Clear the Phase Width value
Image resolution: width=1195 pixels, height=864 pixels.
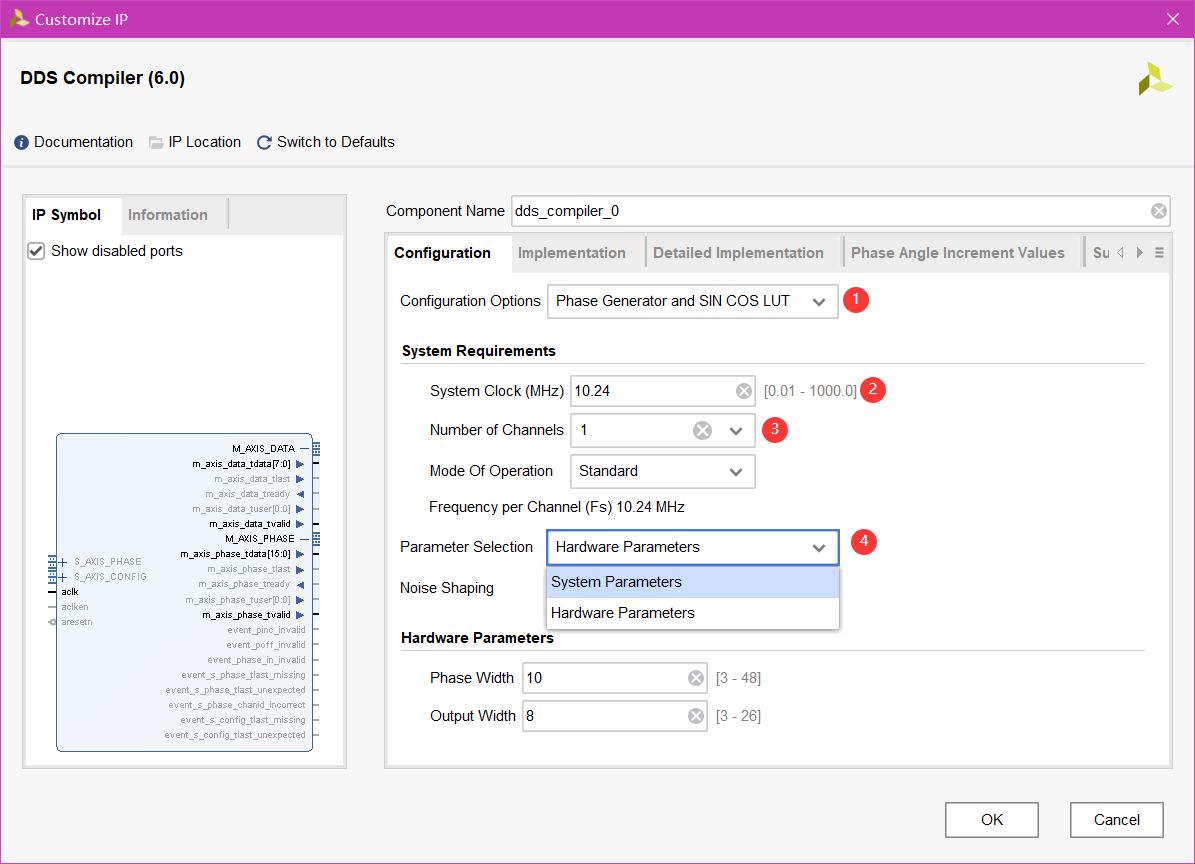(696, 678)
